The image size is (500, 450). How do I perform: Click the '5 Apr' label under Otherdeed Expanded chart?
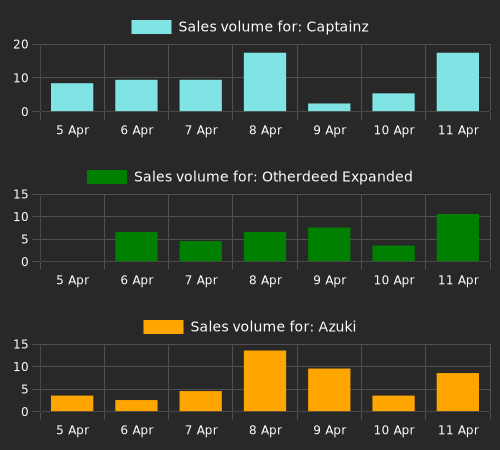click(x=72, y=280)
